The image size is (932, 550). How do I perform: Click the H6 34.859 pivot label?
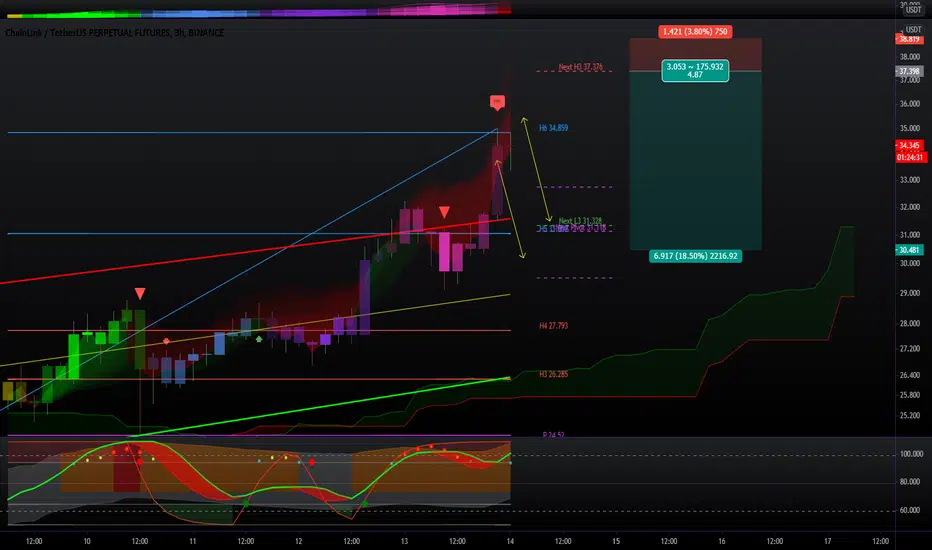(x=553, y=128)
